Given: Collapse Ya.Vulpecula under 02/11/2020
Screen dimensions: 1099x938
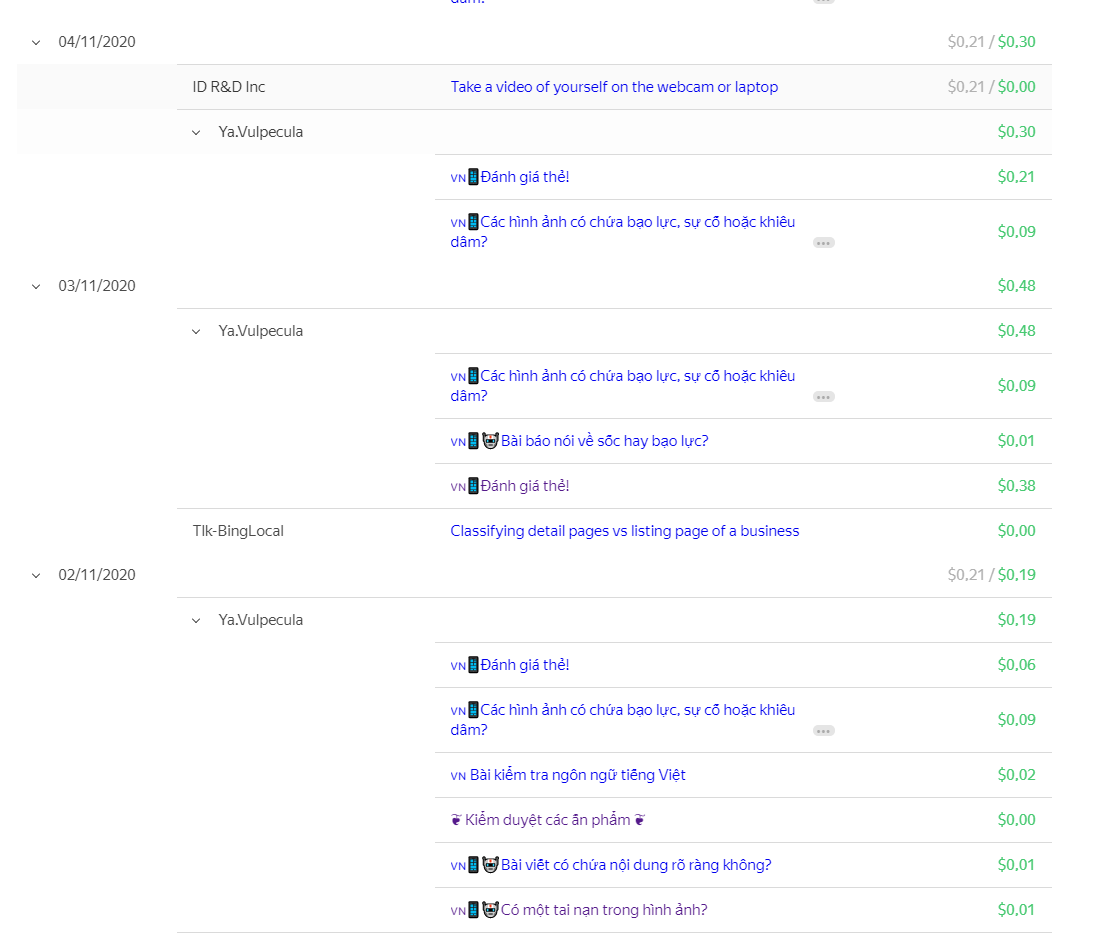Looking at the screenshot, I should pos(196,620).
